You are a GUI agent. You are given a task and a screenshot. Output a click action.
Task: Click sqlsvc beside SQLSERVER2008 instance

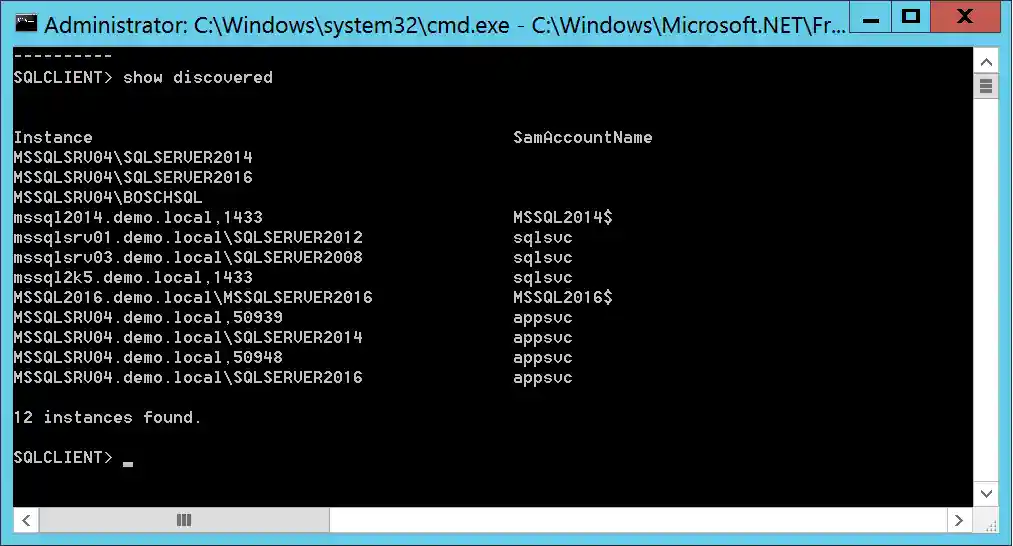pos(543,258)
